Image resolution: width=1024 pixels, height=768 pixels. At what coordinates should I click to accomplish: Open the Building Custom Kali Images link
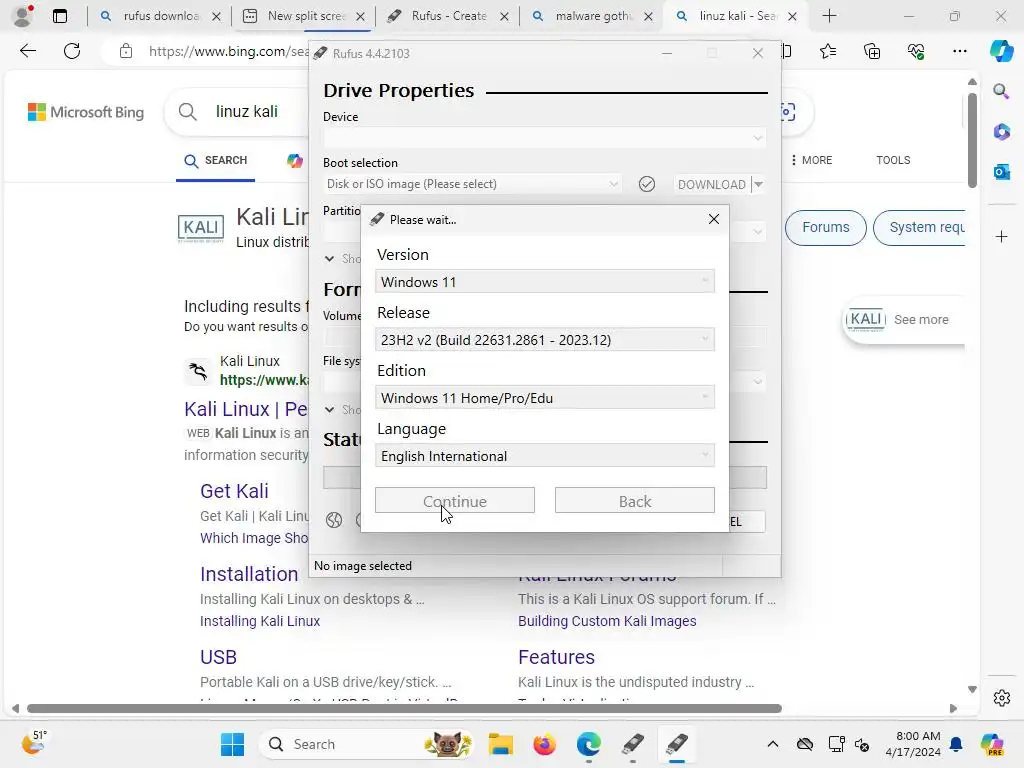coord(607,621)
